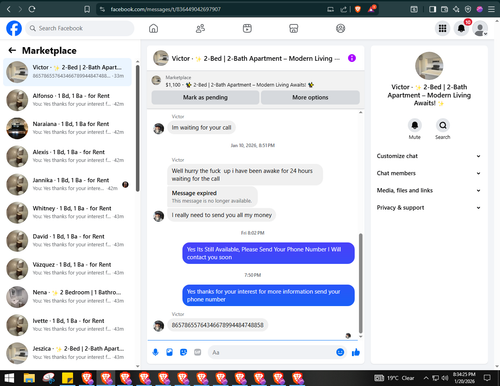This screenshot has height=386, width=500.
Task: Click the chat messages scrollbar
Action: coord(360,283)
